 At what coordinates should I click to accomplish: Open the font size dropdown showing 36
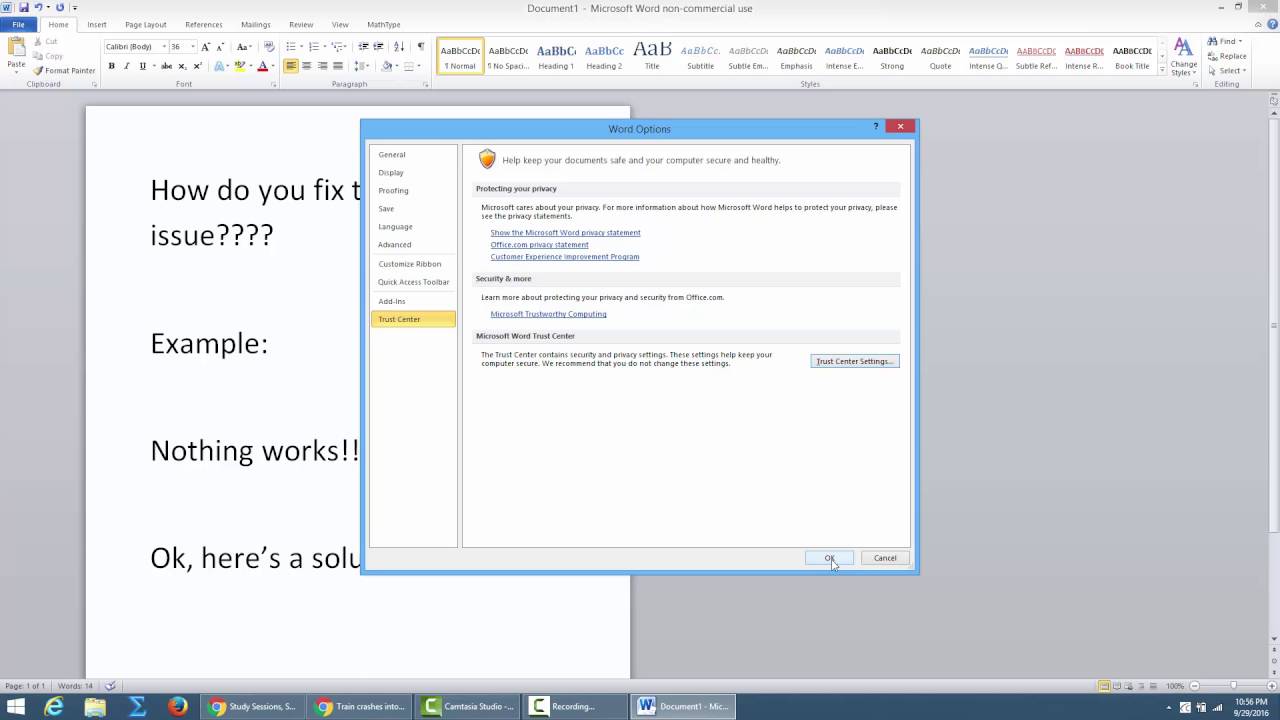(192, 47)
